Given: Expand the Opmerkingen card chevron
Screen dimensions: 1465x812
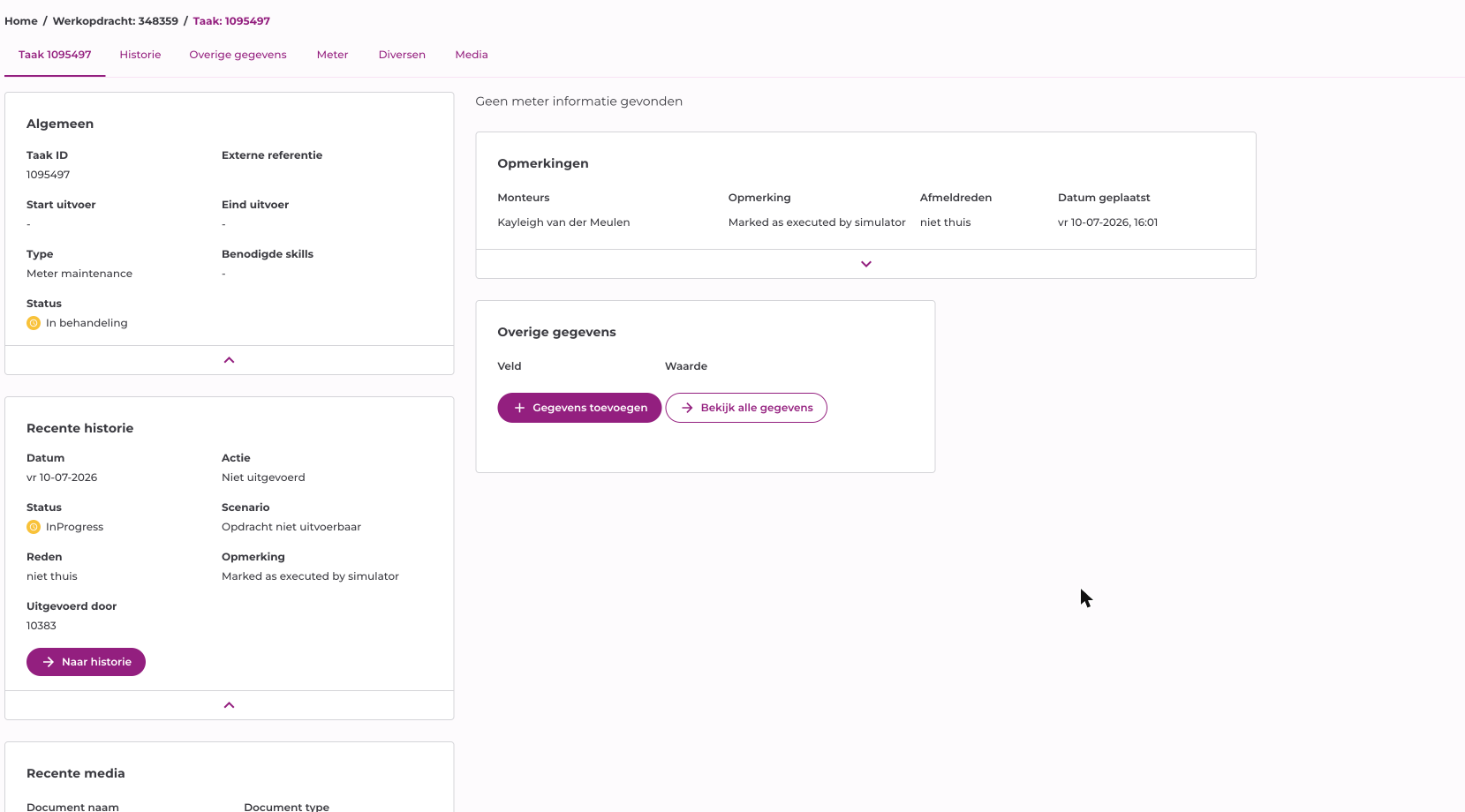Looking at the screenshot, I should (866, 264).
